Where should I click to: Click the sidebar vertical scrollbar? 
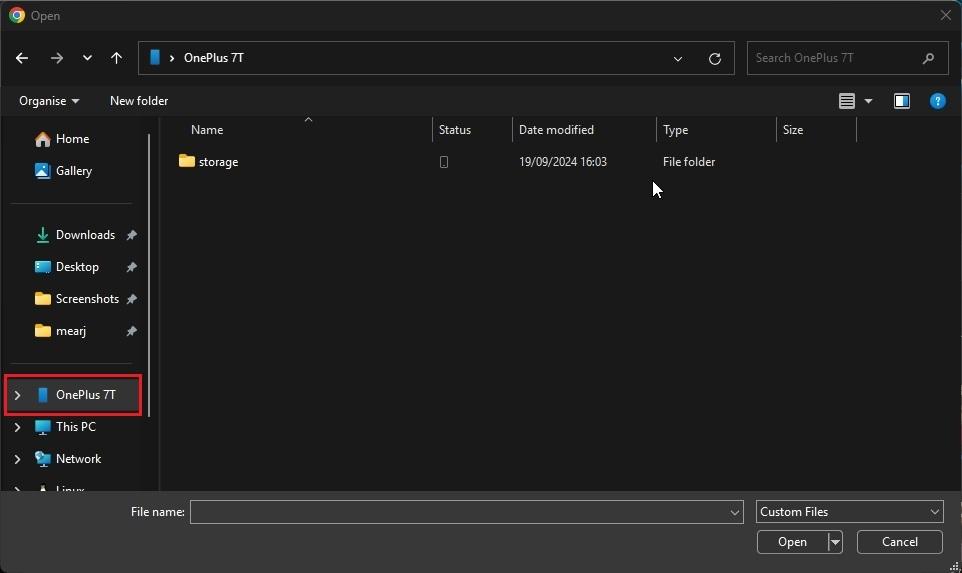click(149, 275)
